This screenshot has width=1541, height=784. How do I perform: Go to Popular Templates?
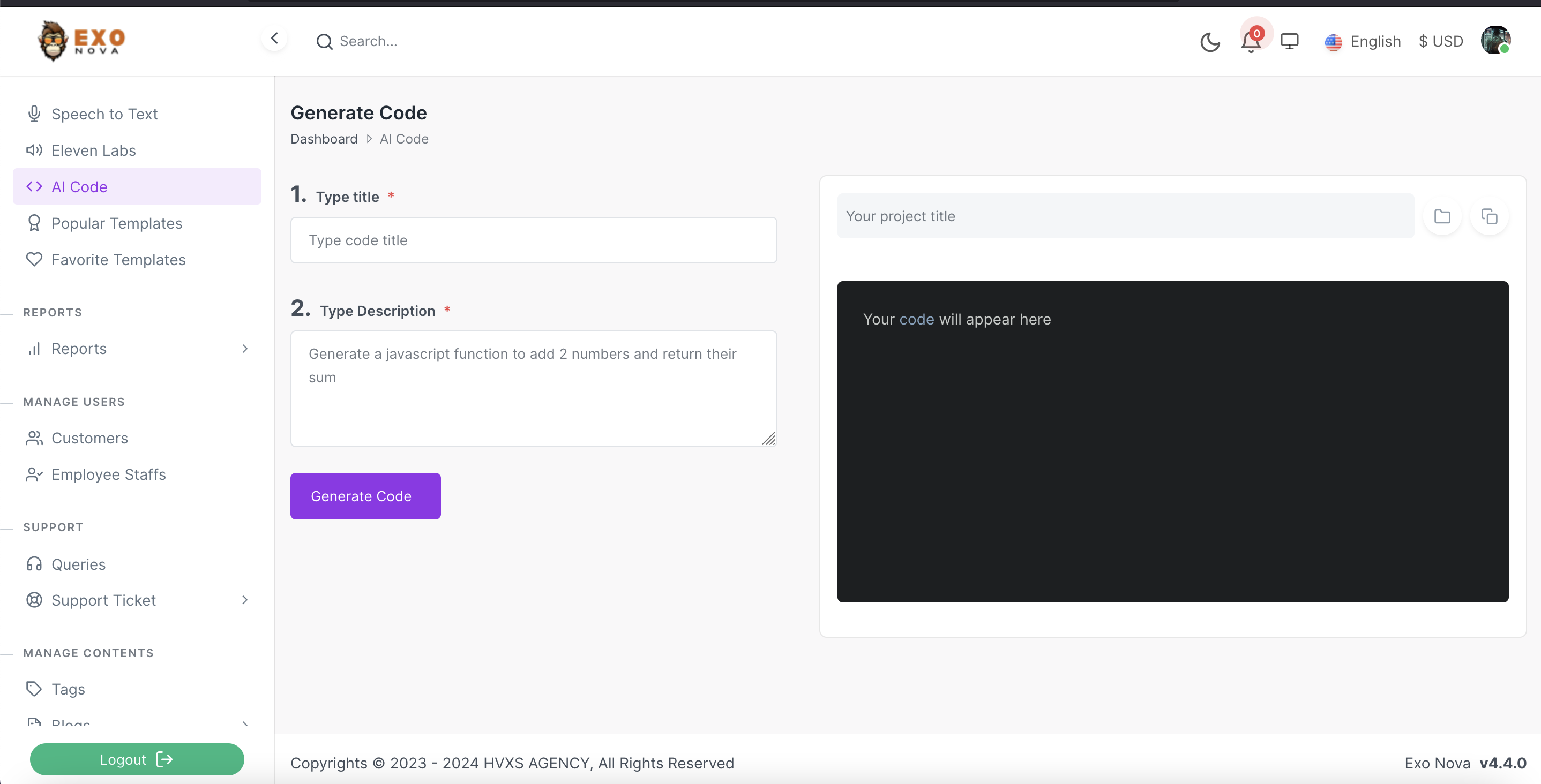pos(117,224)
